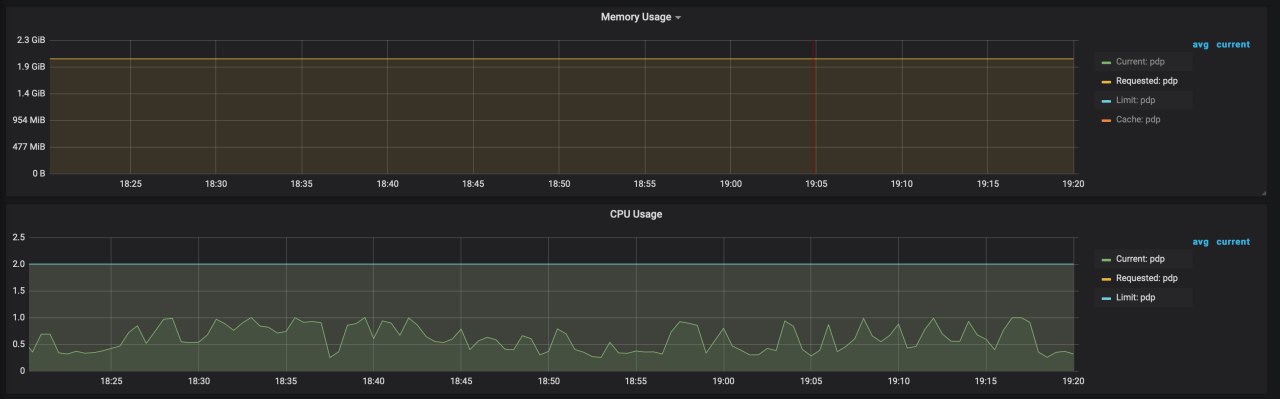The height and width of the screenshot is (399, 1280).
Task: Click the 2.0 label on CPU axis
Action: (18, 264)
